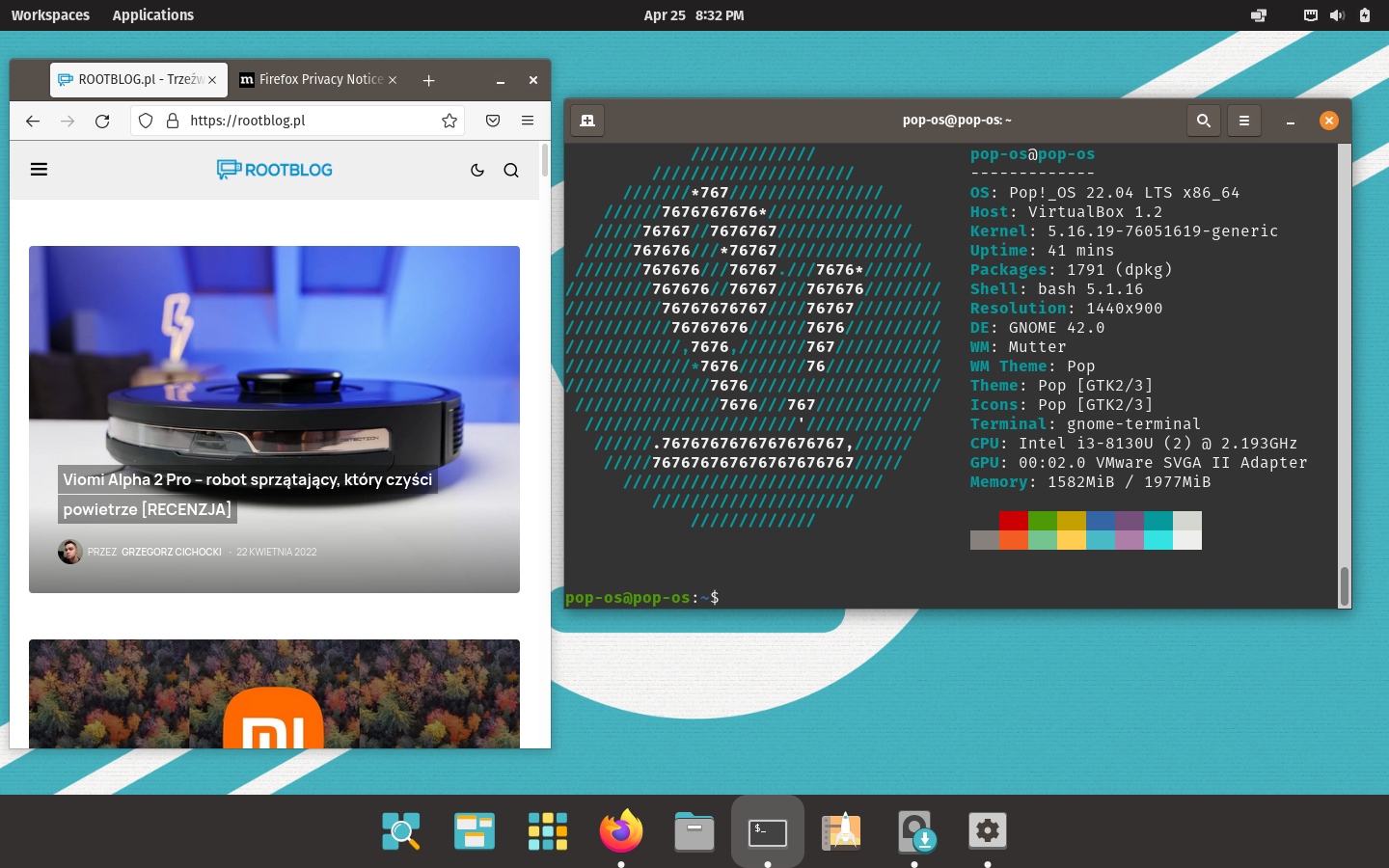Image resolution: width=1389 pixels, height=868 pixels.
Task: Click the red swatch in neofetch palette
Action: click(x=1012, y=521)
